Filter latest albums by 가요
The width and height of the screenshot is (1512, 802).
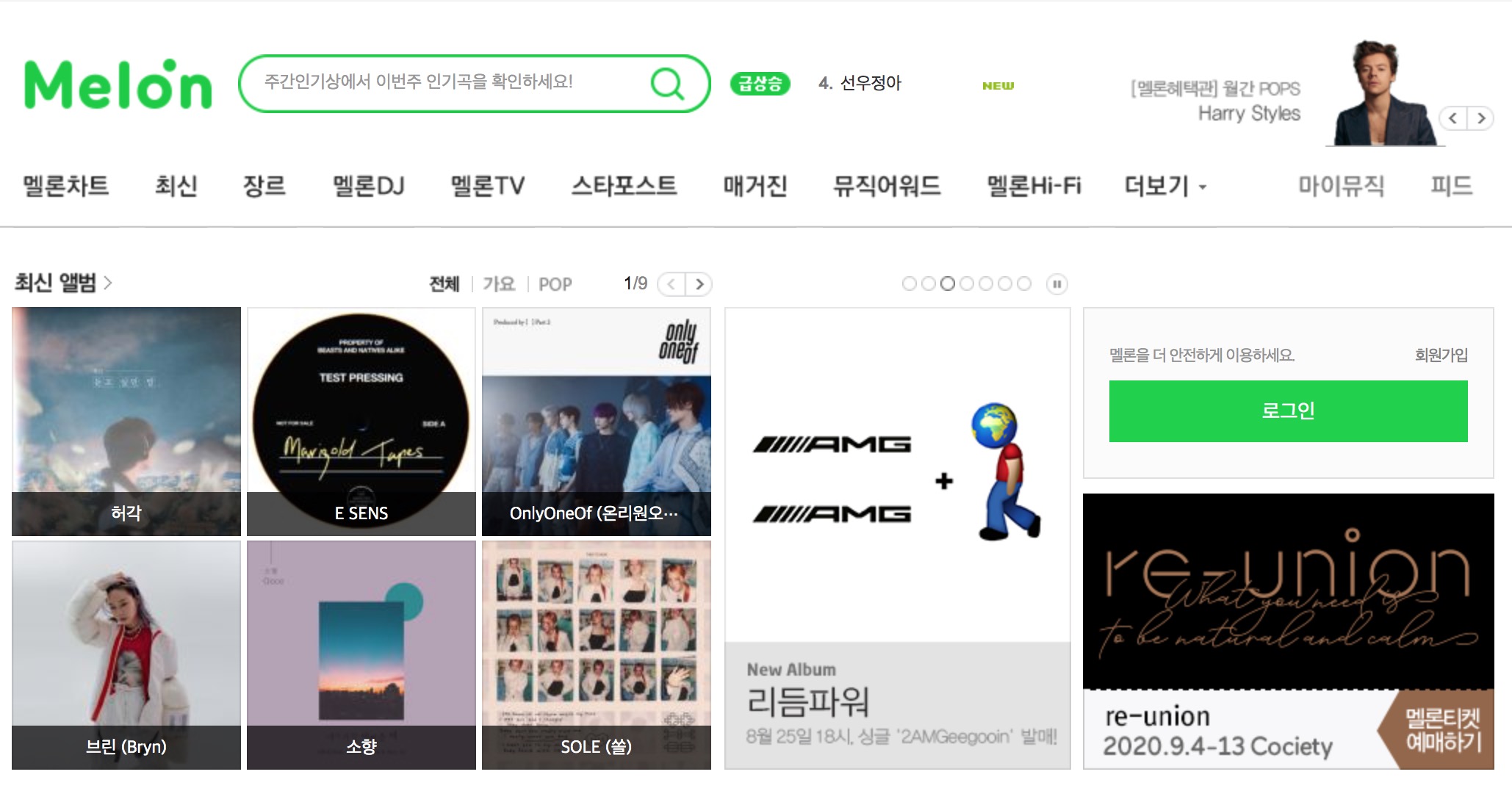tap(499, 284)
